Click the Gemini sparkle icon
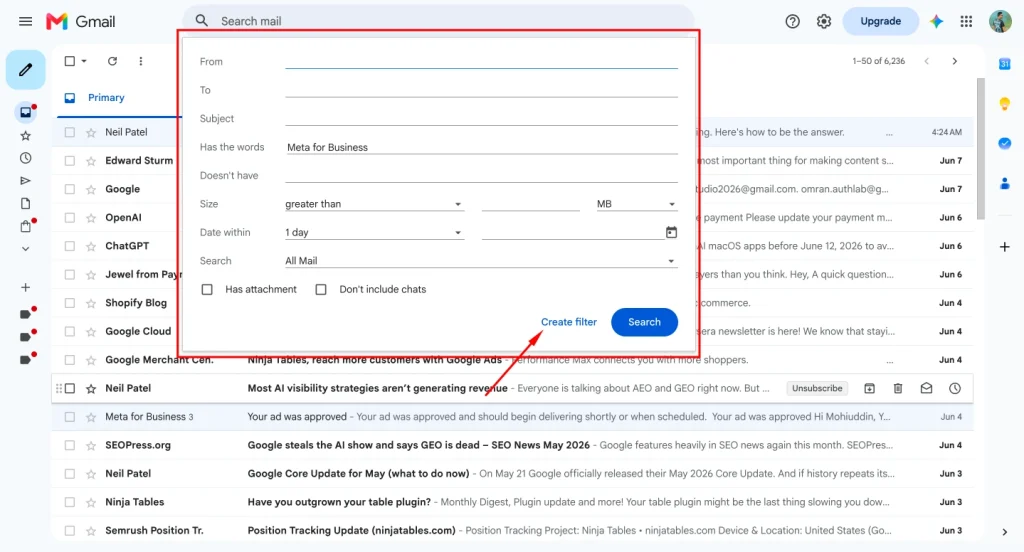The height and width of the screenshot is (552, 1024). [x=936, y=22]
